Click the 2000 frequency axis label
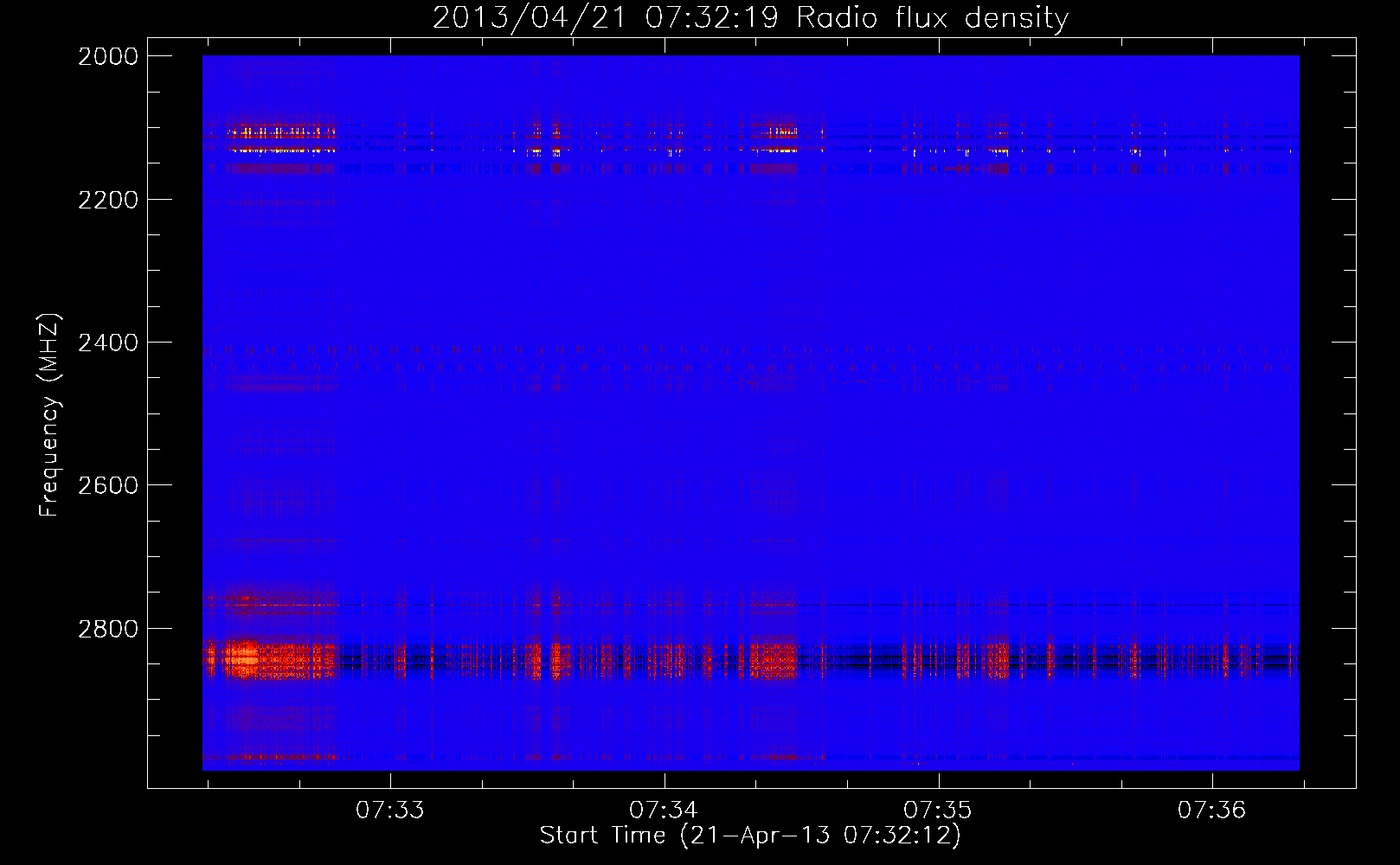The width and height of the screenshot is (1400, 865). pyautogui.click(x=108, y=56)
